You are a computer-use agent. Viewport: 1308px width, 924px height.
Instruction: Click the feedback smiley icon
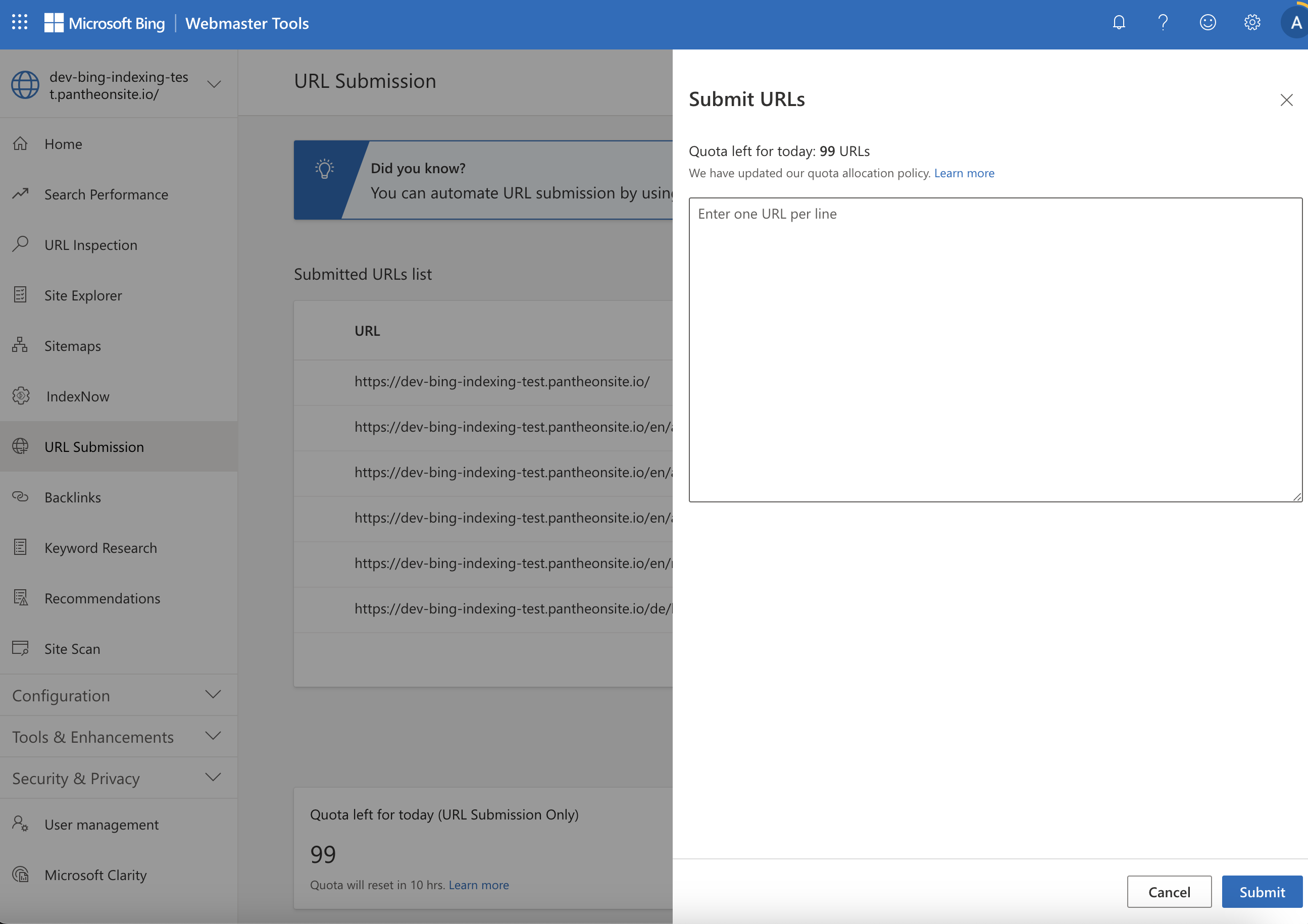pyautogui.click(x=1207, y=22)
